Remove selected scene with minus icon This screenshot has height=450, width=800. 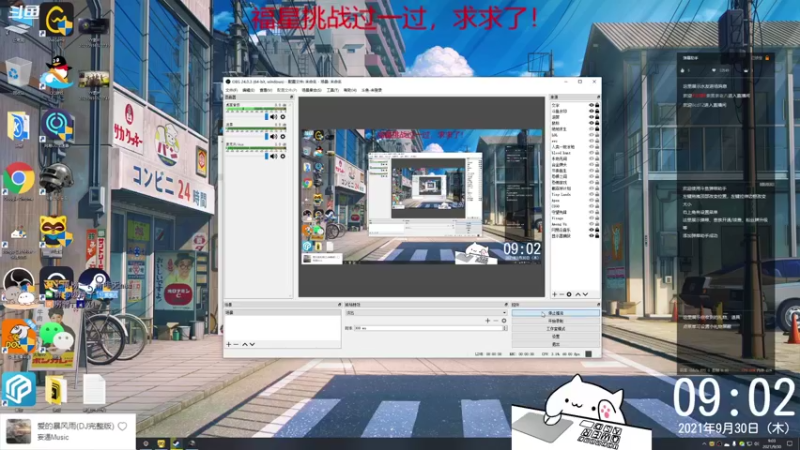236,344
